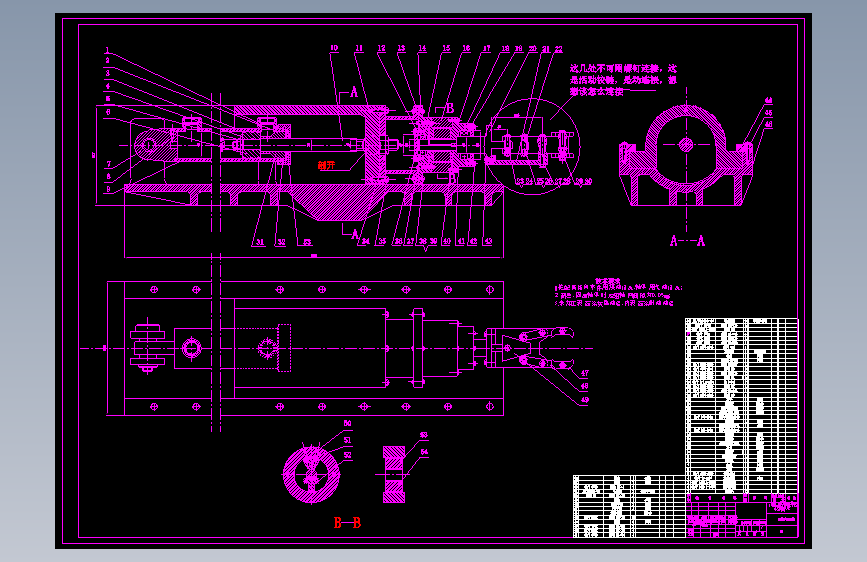Select part number 12 callout
Image resolution: width=867 pixels, height=562 pixels.
coord(382,48)
